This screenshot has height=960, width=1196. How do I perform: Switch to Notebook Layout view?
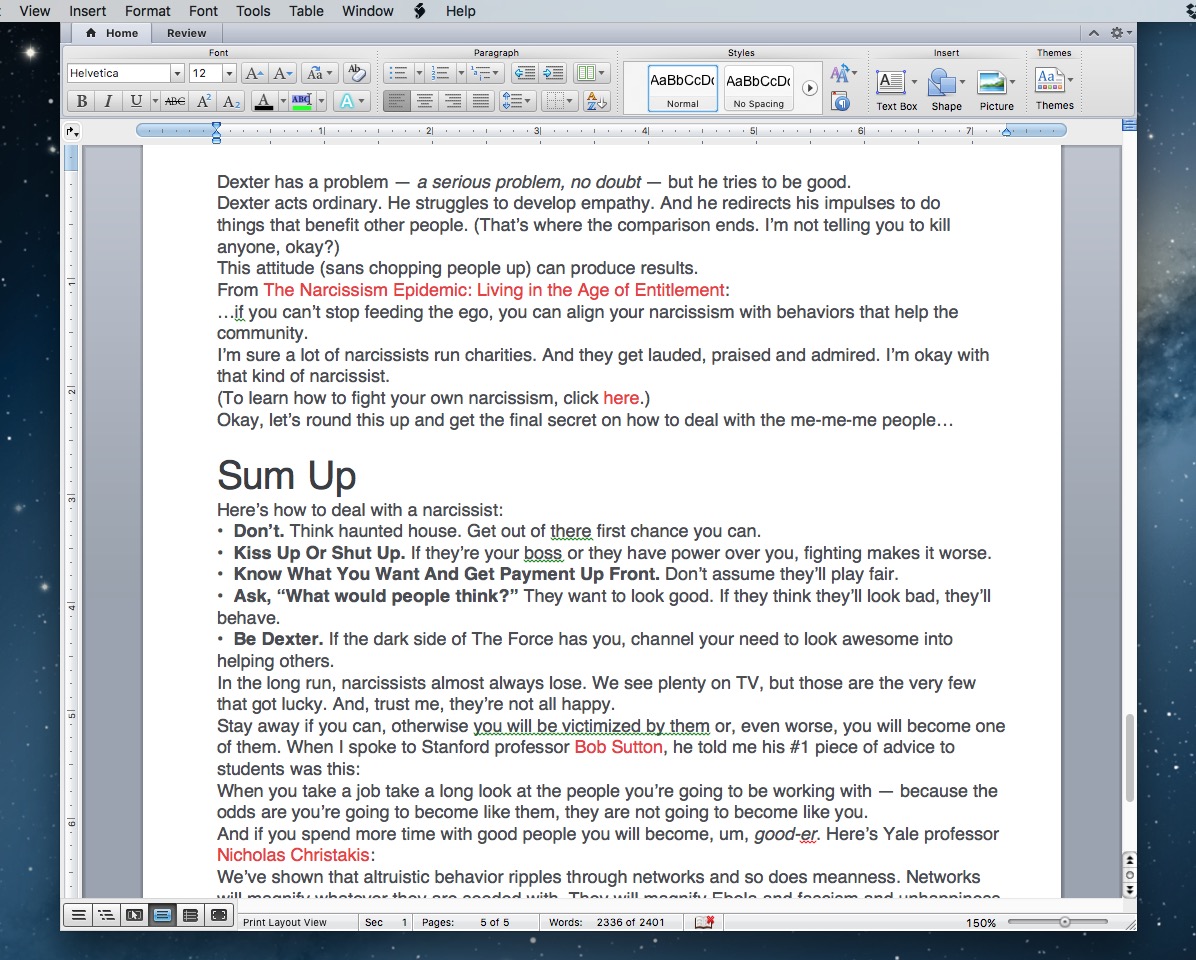click(190, 915)
